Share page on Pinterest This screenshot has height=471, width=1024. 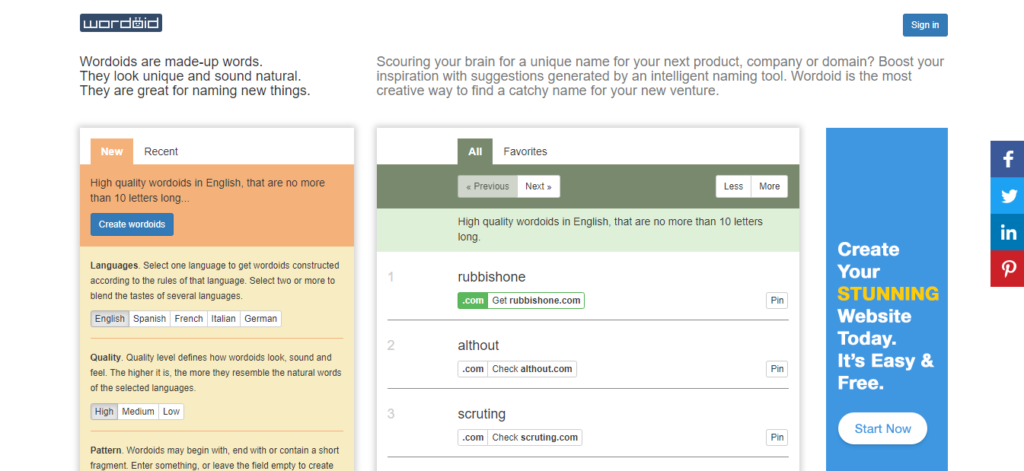pyautogui.click(x=1007, y=268)
